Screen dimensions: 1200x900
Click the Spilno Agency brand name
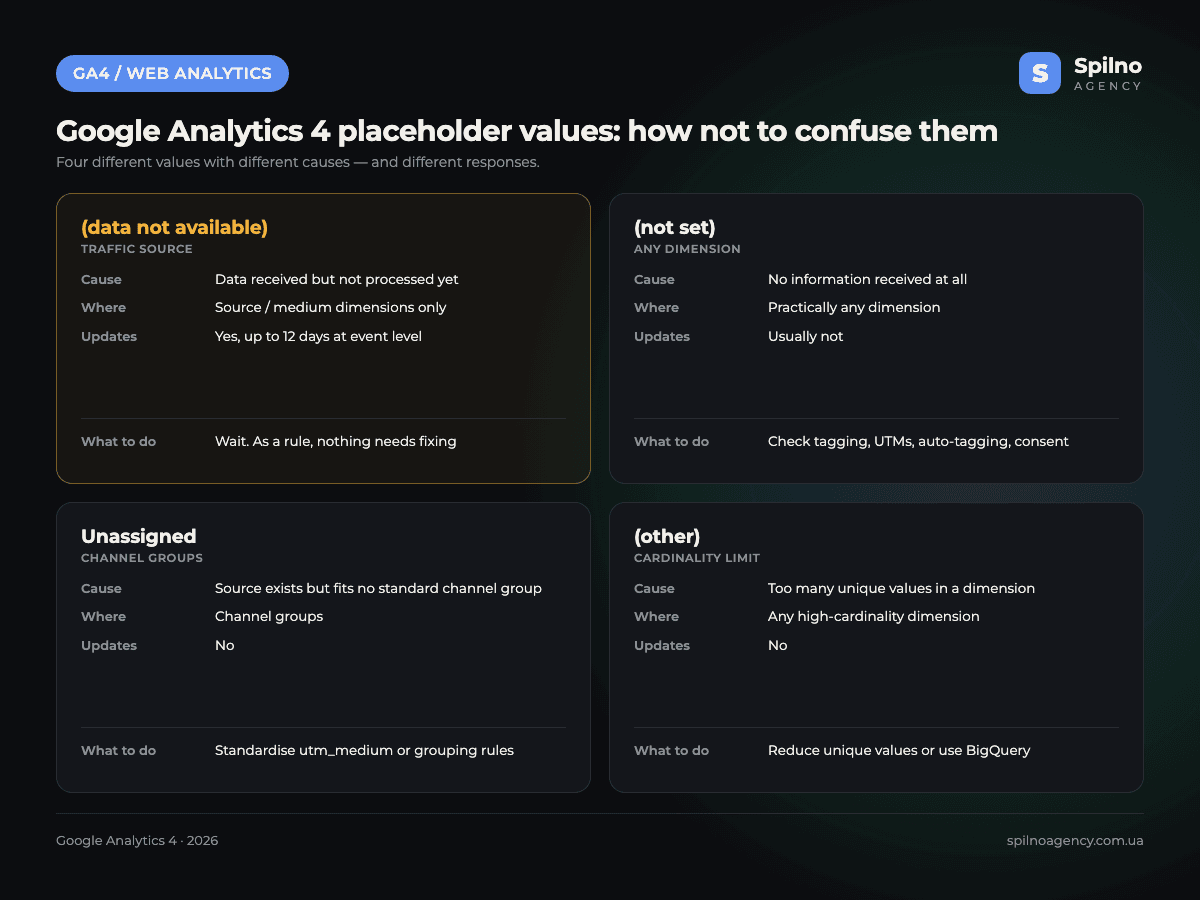(x=1108, y=73)
